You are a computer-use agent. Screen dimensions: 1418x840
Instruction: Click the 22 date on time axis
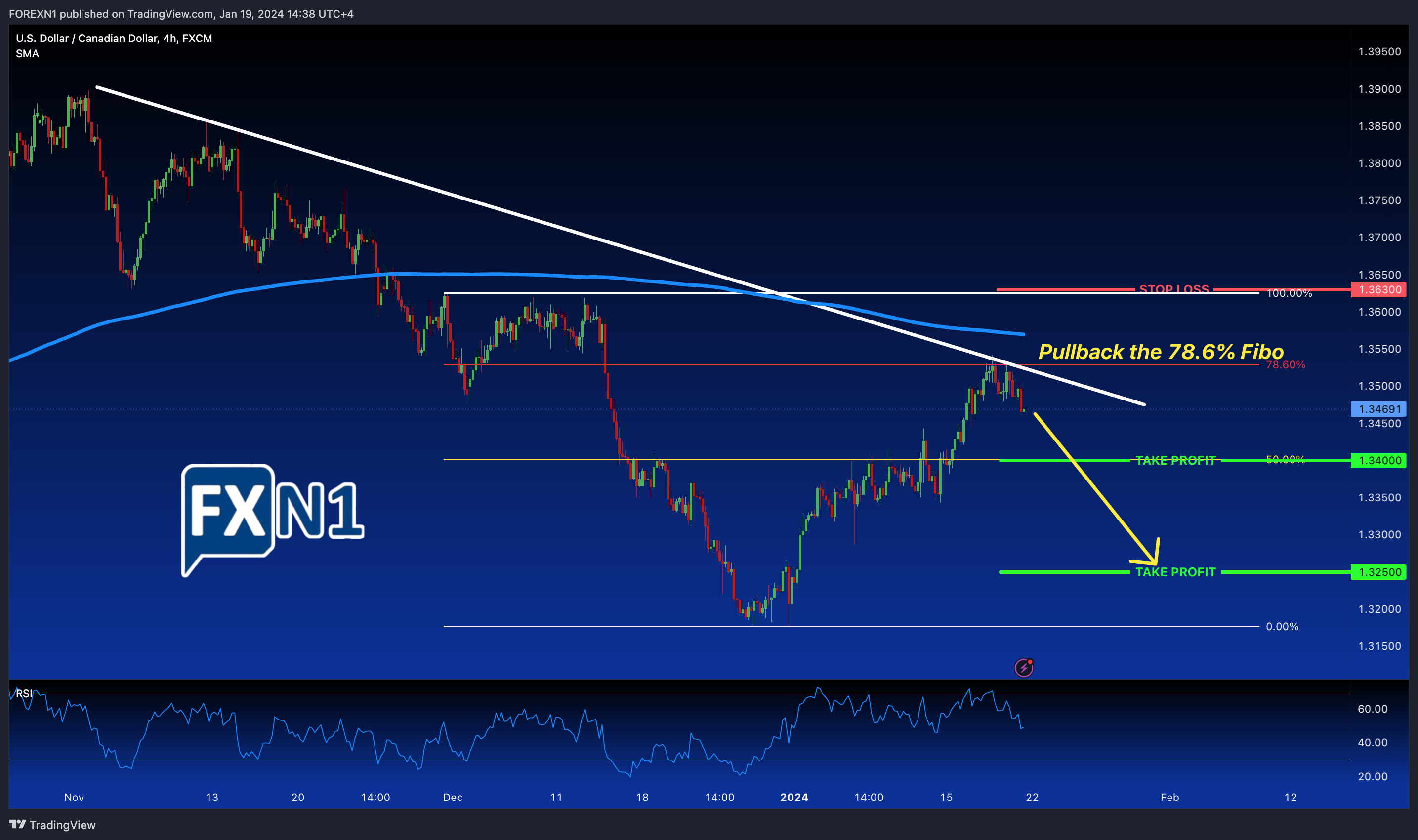click(x=1032, y=797)
